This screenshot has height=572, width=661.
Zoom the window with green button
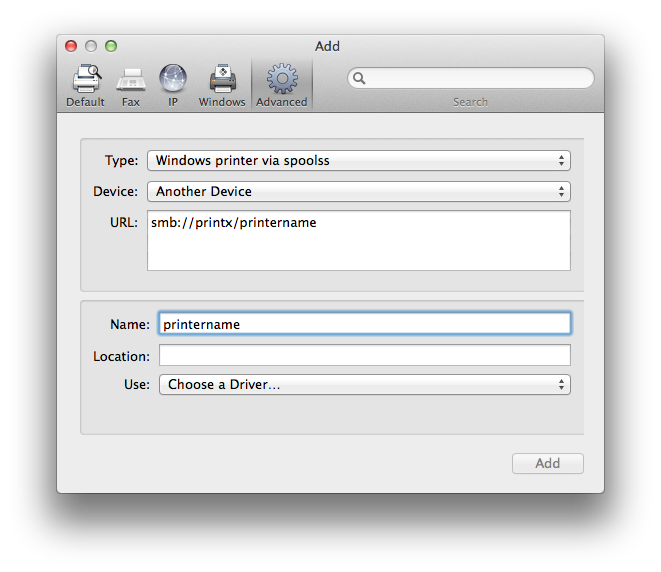pos(111,46)
